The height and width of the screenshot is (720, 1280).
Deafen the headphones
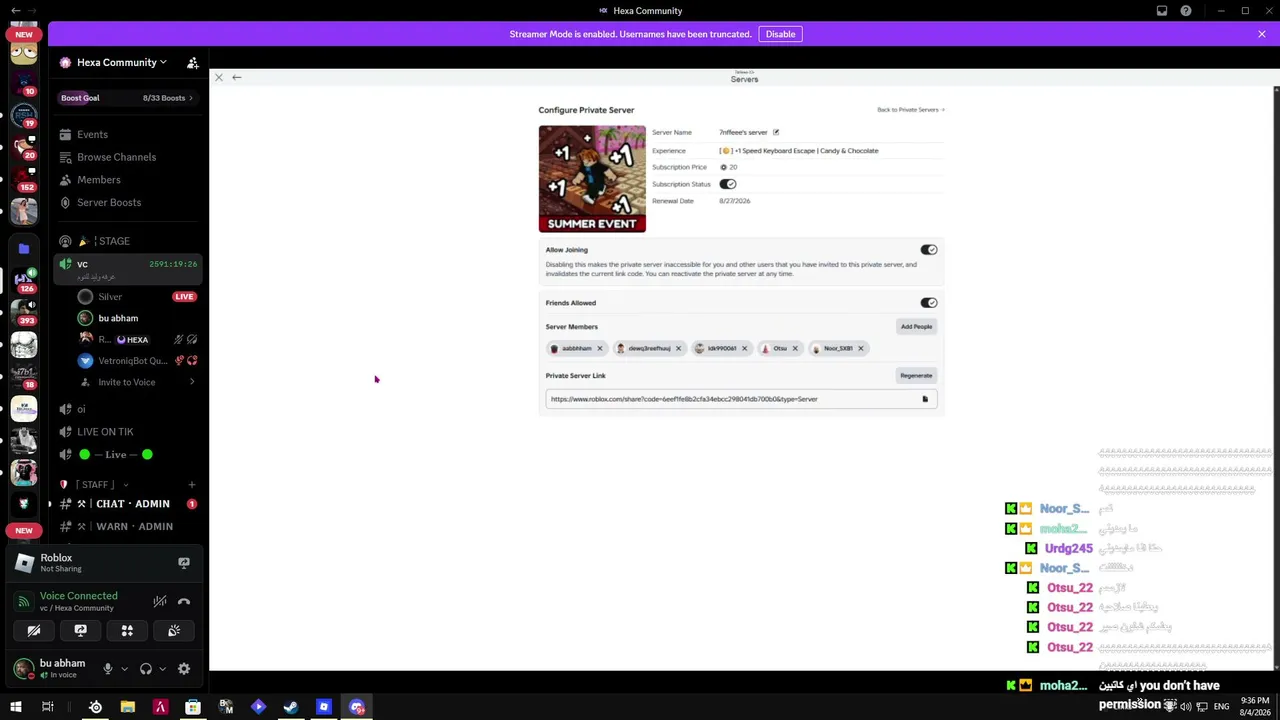(x=146, y=669)
